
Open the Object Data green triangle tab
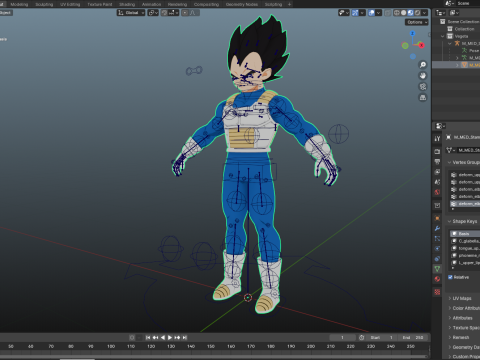(437, 269)
